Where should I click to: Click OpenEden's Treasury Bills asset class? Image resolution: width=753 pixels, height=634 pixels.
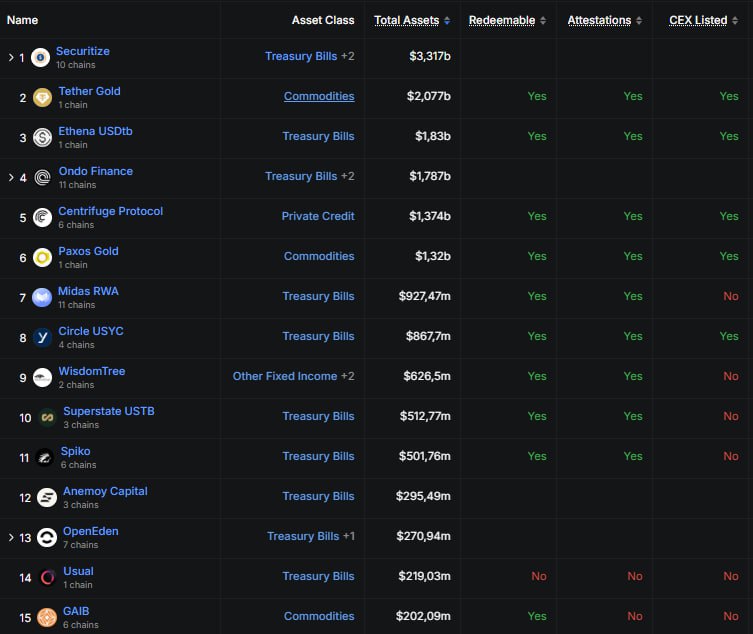tap(303, 536)
